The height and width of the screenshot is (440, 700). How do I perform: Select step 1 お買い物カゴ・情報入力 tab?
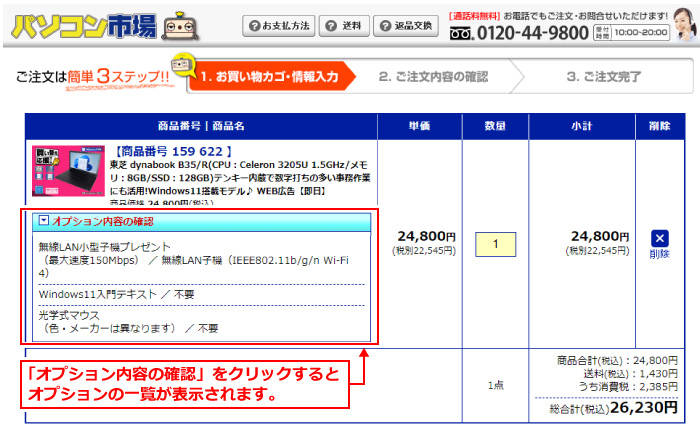pos(270,76)
